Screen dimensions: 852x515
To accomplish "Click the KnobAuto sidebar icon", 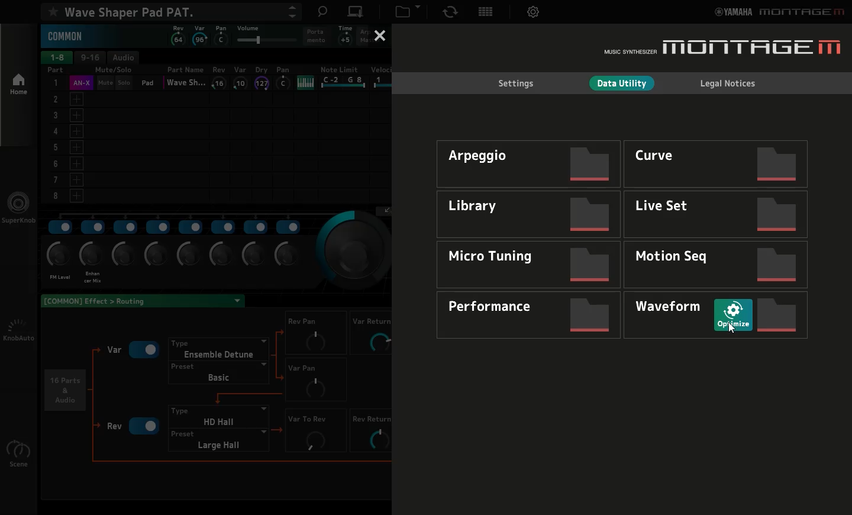I will (16, 330).
